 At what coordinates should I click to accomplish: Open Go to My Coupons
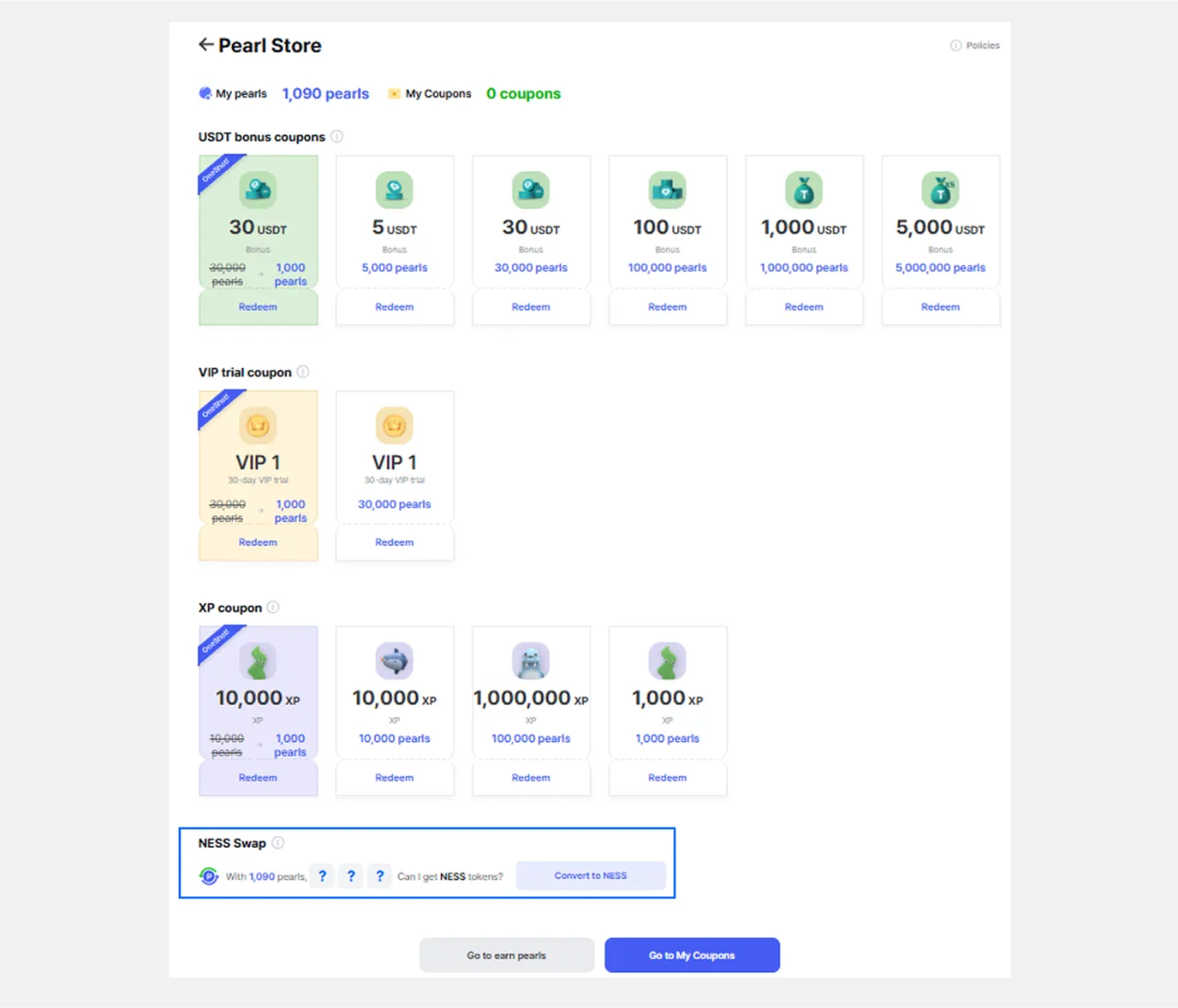(692, 956)
